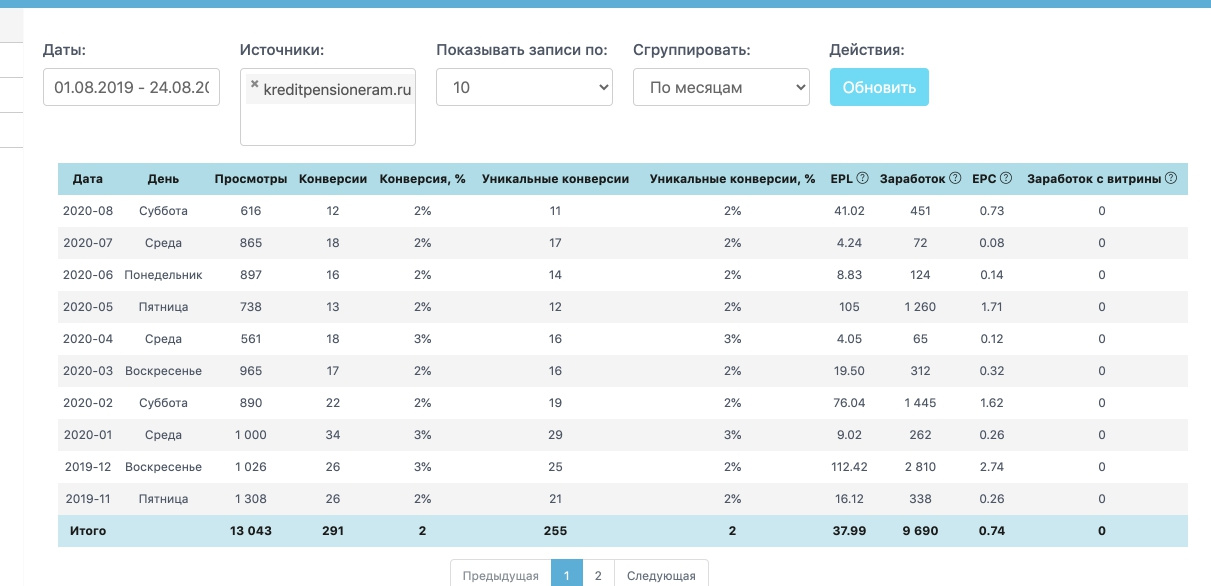Image resolution: width=1211 pixels, height=586 pixels.
Task: Click the Обновить button
Action: [x=879, y=87]
